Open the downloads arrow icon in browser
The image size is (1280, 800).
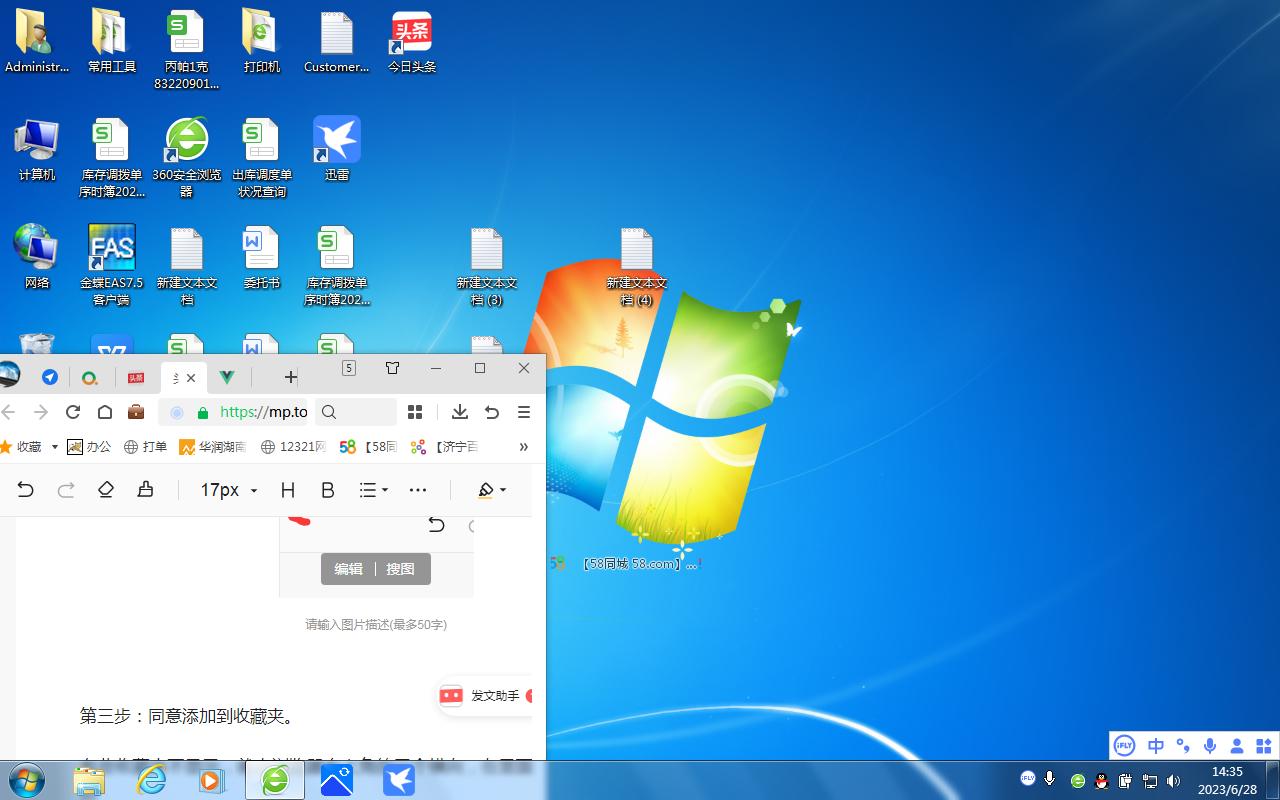[x=460, y=412]
